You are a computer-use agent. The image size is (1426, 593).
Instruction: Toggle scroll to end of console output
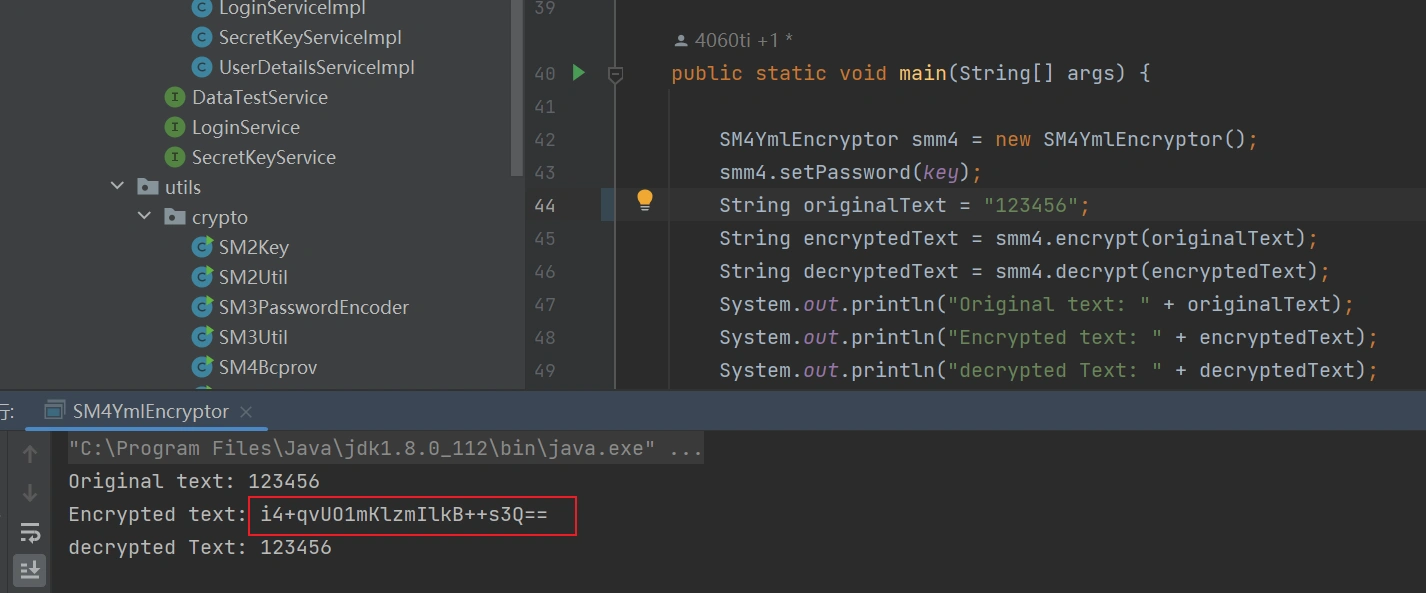tap(30, 570)
